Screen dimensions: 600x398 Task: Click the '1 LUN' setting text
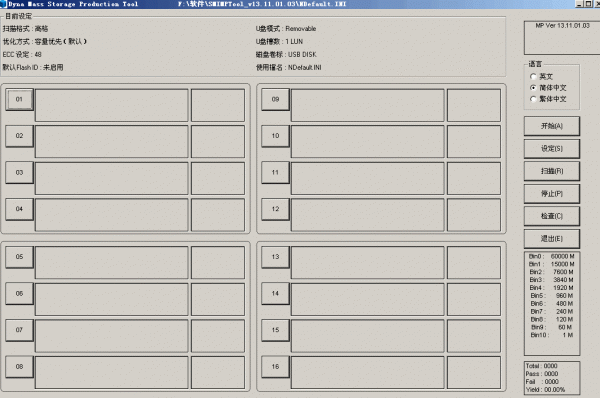coord(294,42)
